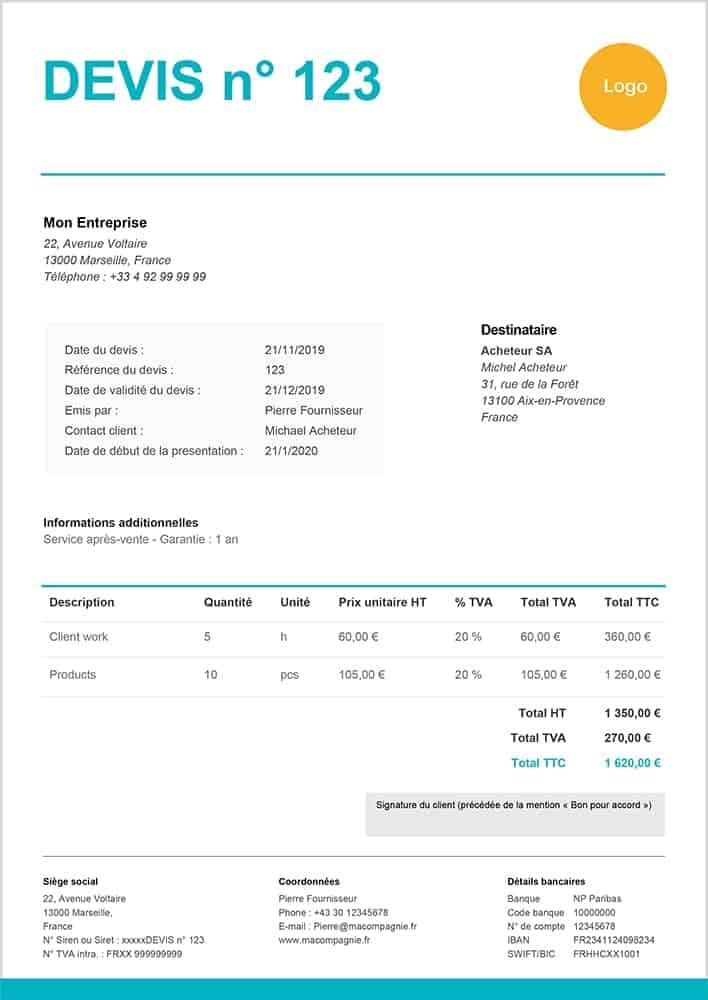Screen dimensions: 708x1000
Task: Open the www.macompagnie.fr website link
Action: pos(324,940)
